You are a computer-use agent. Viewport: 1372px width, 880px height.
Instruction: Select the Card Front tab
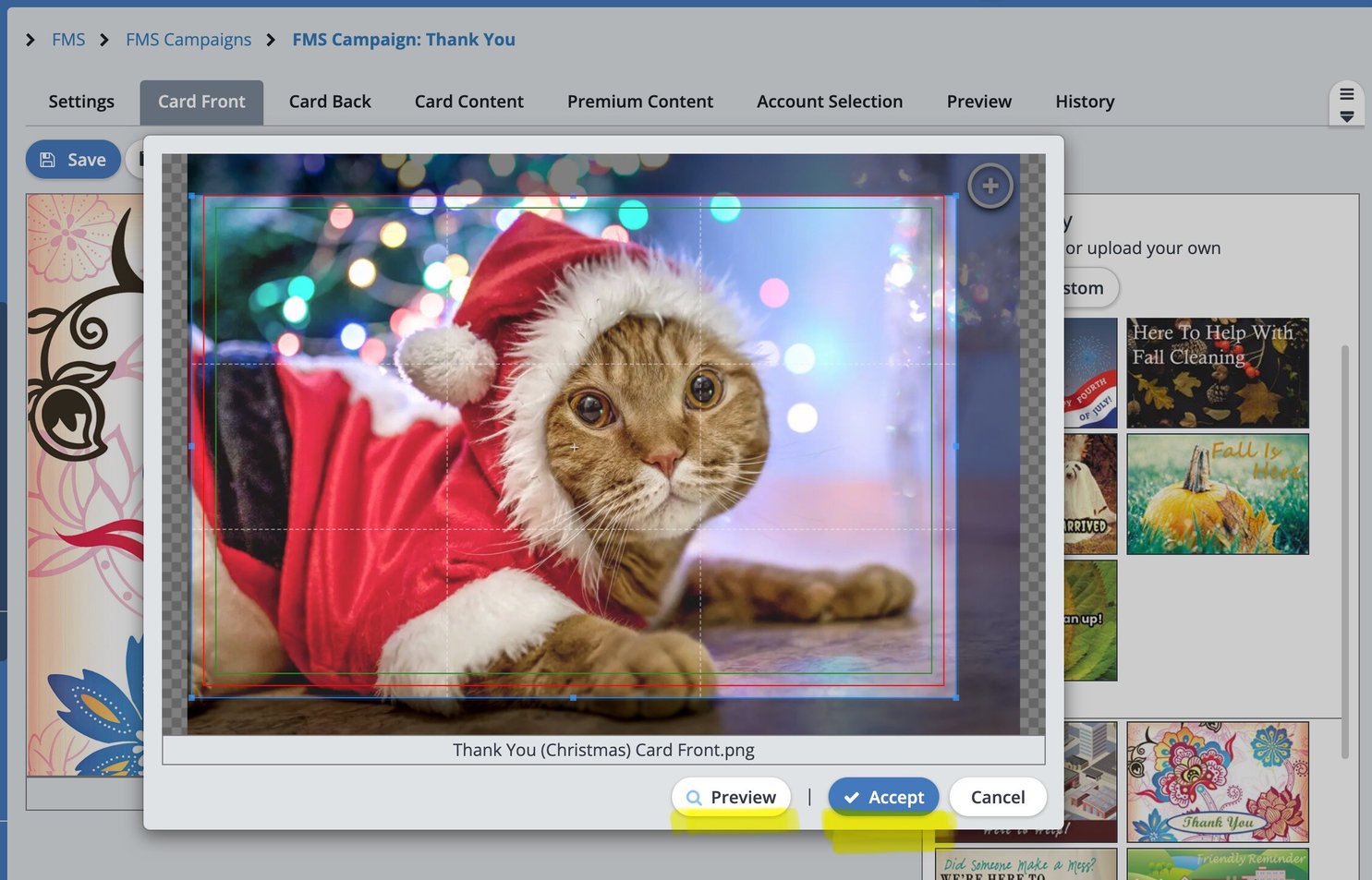[x=201, y=102]
